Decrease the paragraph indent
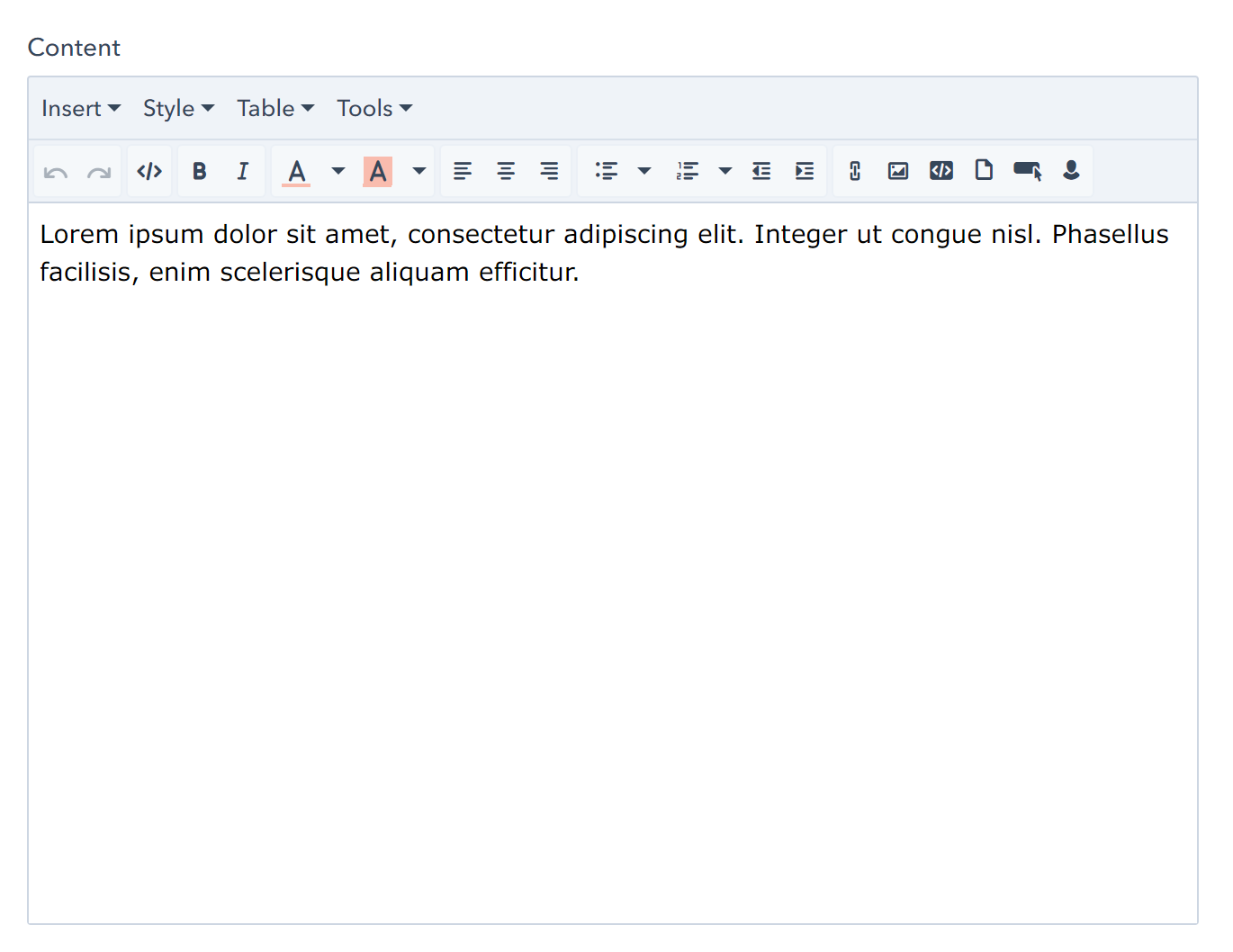Image resolution: width=1233 pixels, height=952 pixels. click(x=761, y=171)
